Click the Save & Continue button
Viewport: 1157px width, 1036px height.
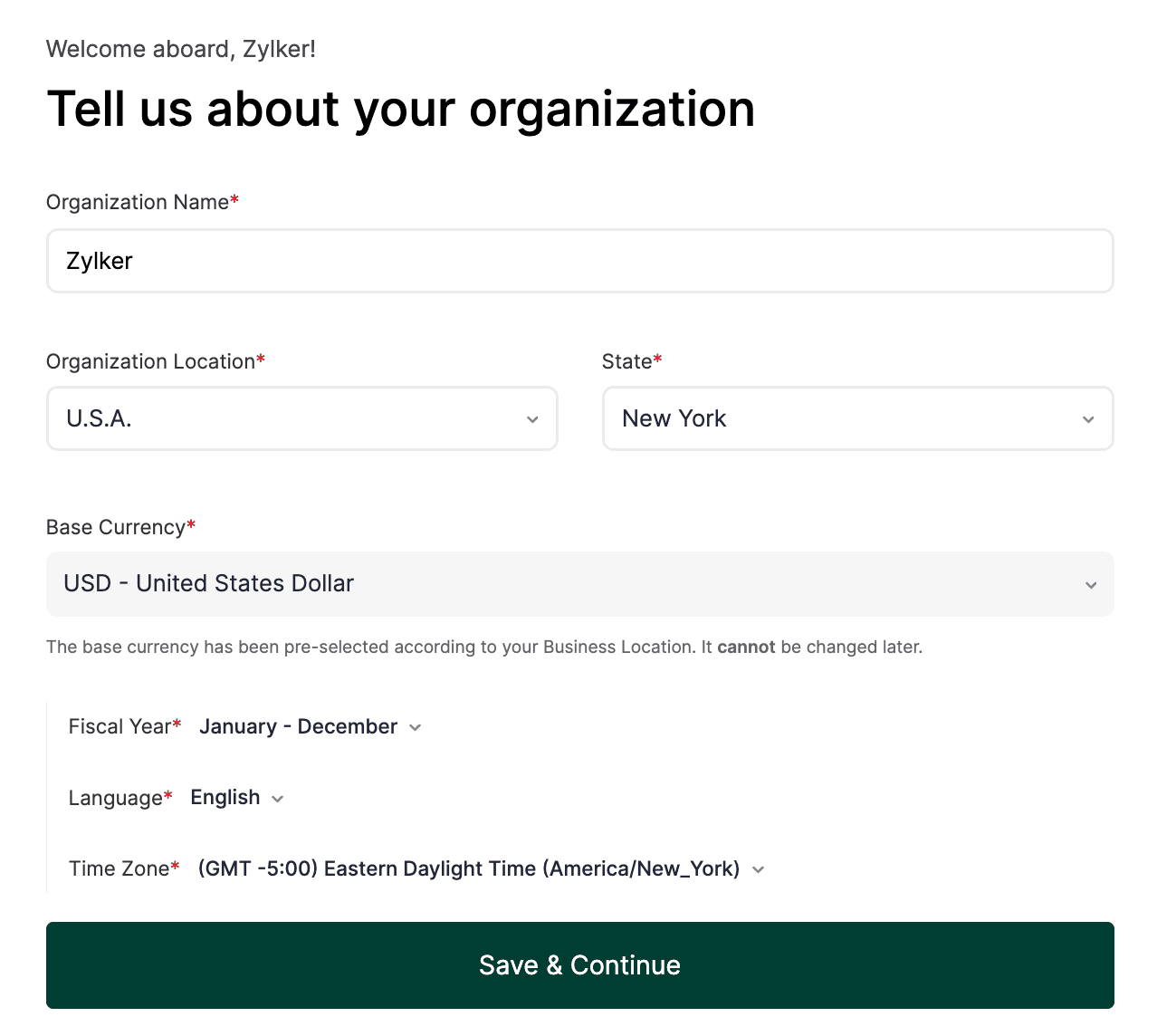pos(579,965)
